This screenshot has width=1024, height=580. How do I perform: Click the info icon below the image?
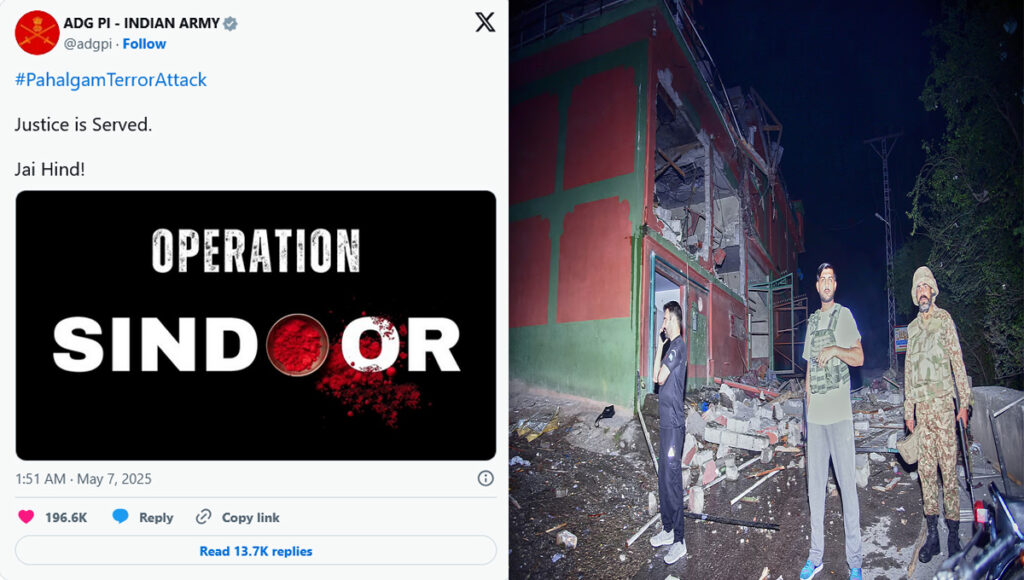485,478
